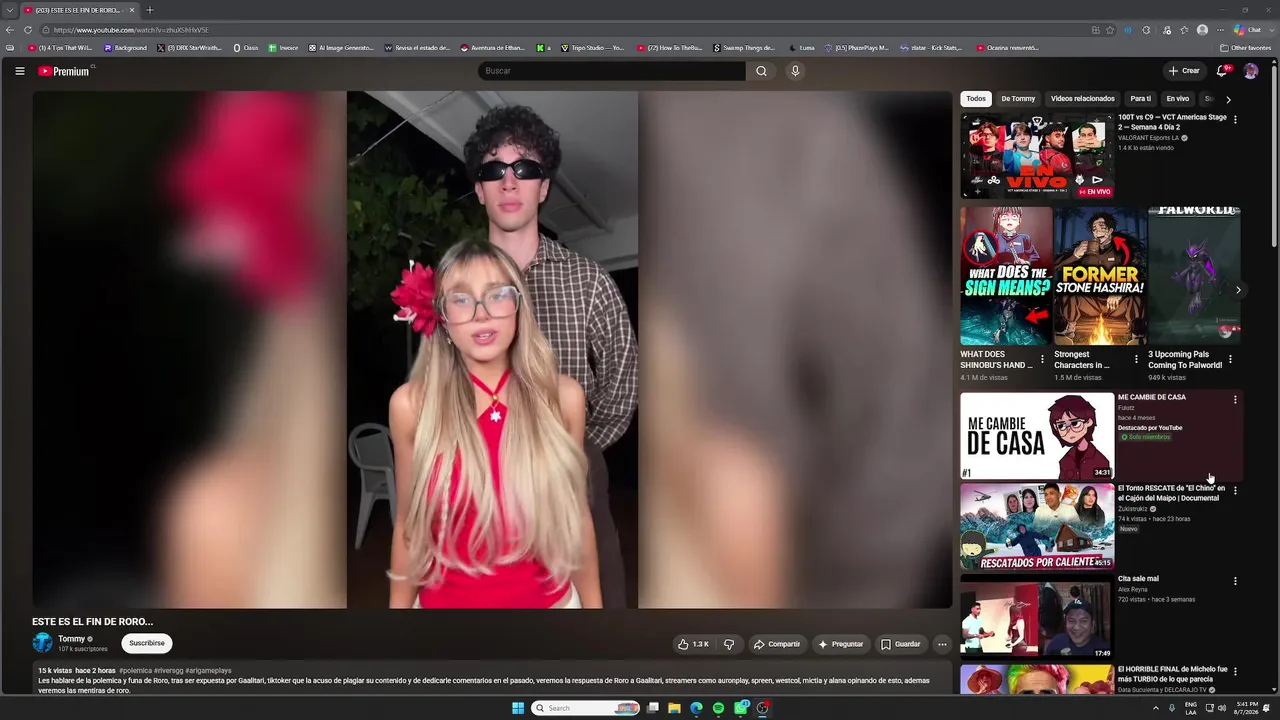1280x720 pixels.
Task: Focus the YouTube Buscar search field
Action: click(612, 71)
